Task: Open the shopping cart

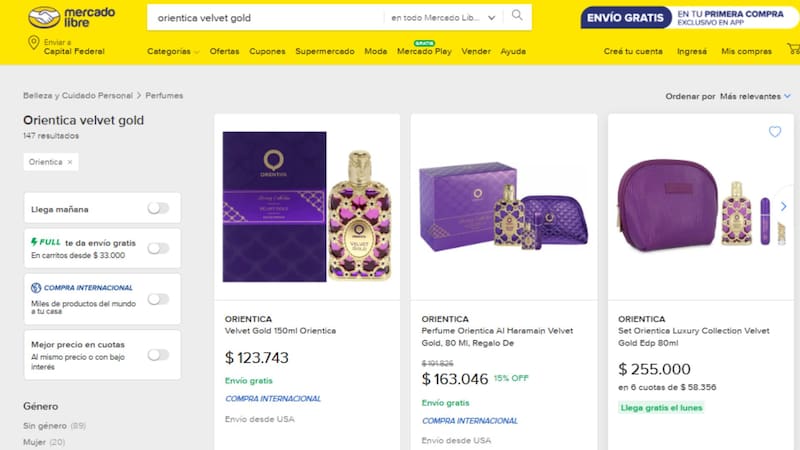Action: (792, 51)
